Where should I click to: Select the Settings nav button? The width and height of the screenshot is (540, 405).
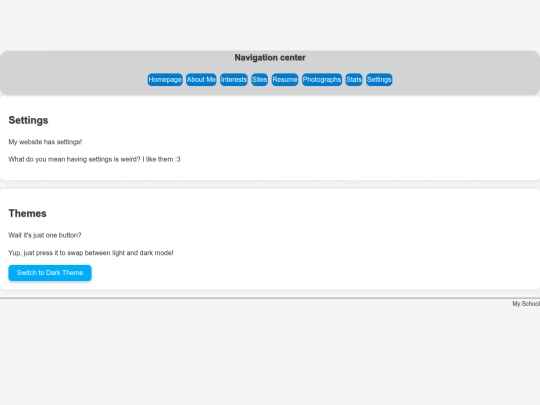click(x=379, y=80)
